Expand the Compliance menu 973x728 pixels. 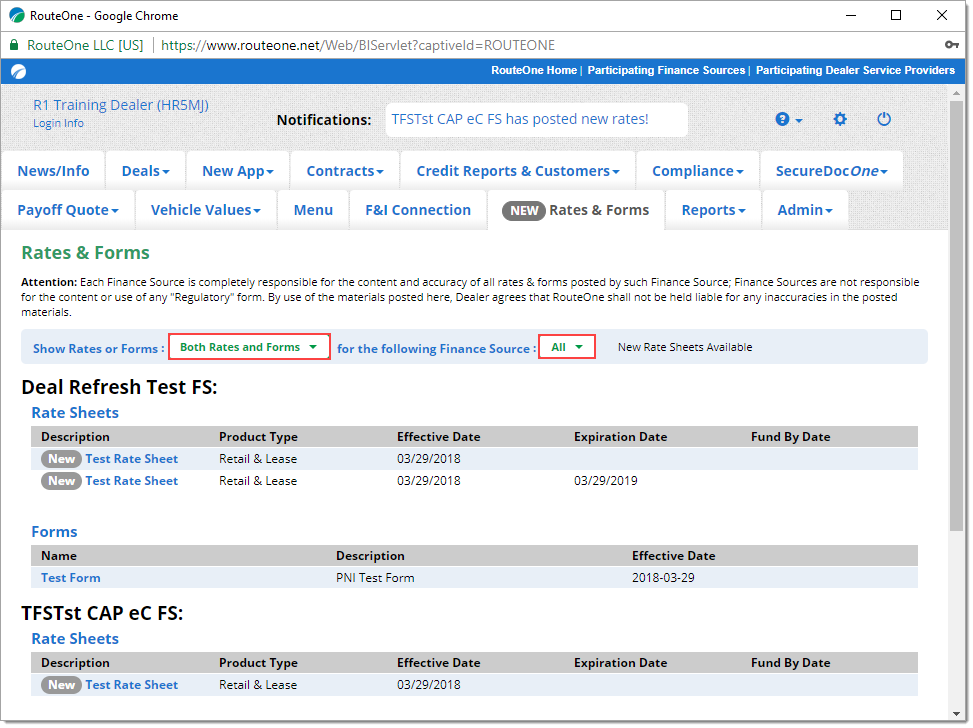697,171
